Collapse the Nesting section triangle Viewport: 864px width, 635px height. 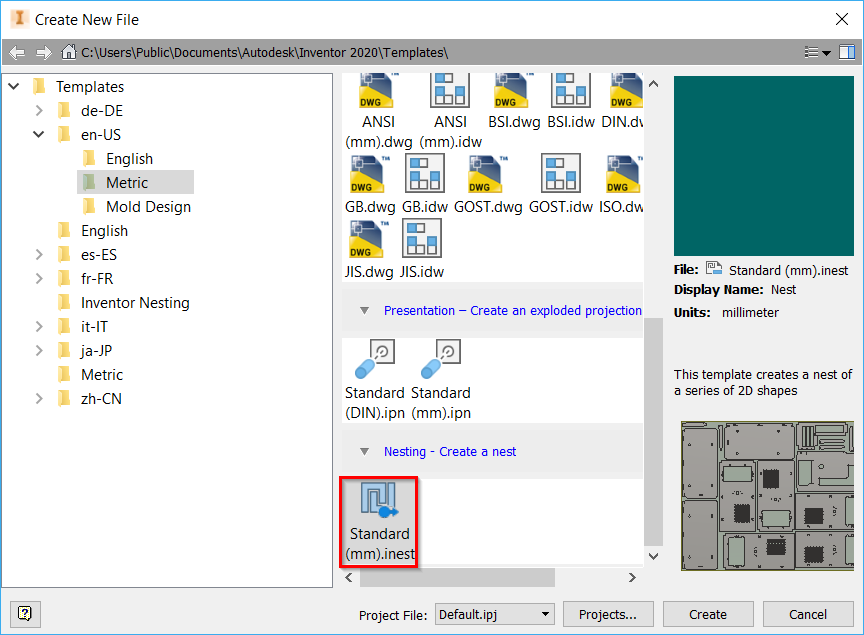pos(364,451)
